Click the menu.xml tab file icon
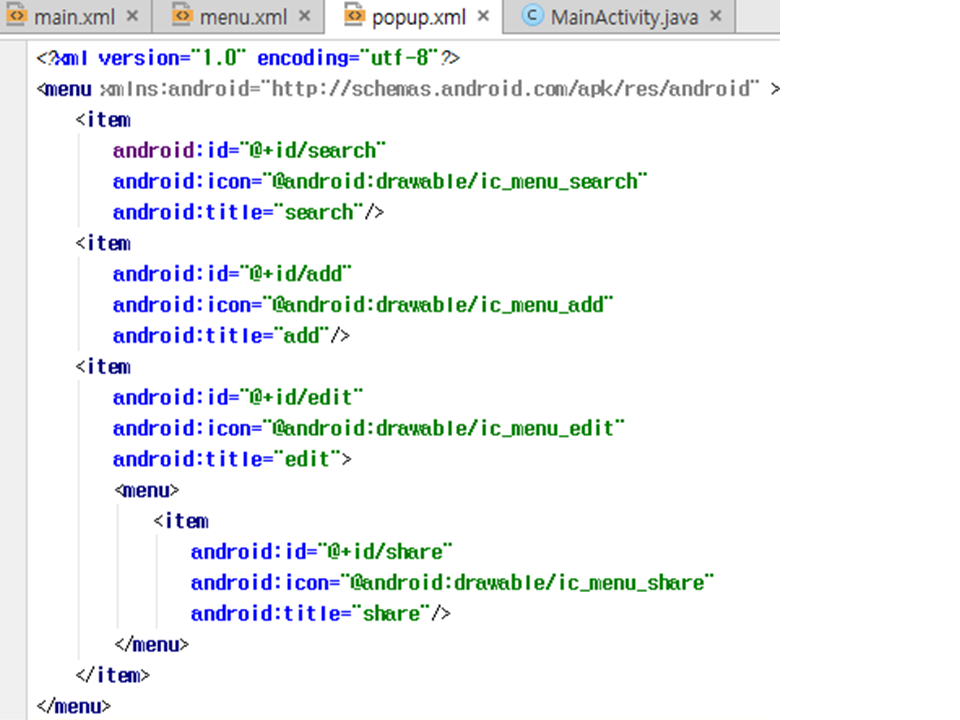 pos(181,17)
